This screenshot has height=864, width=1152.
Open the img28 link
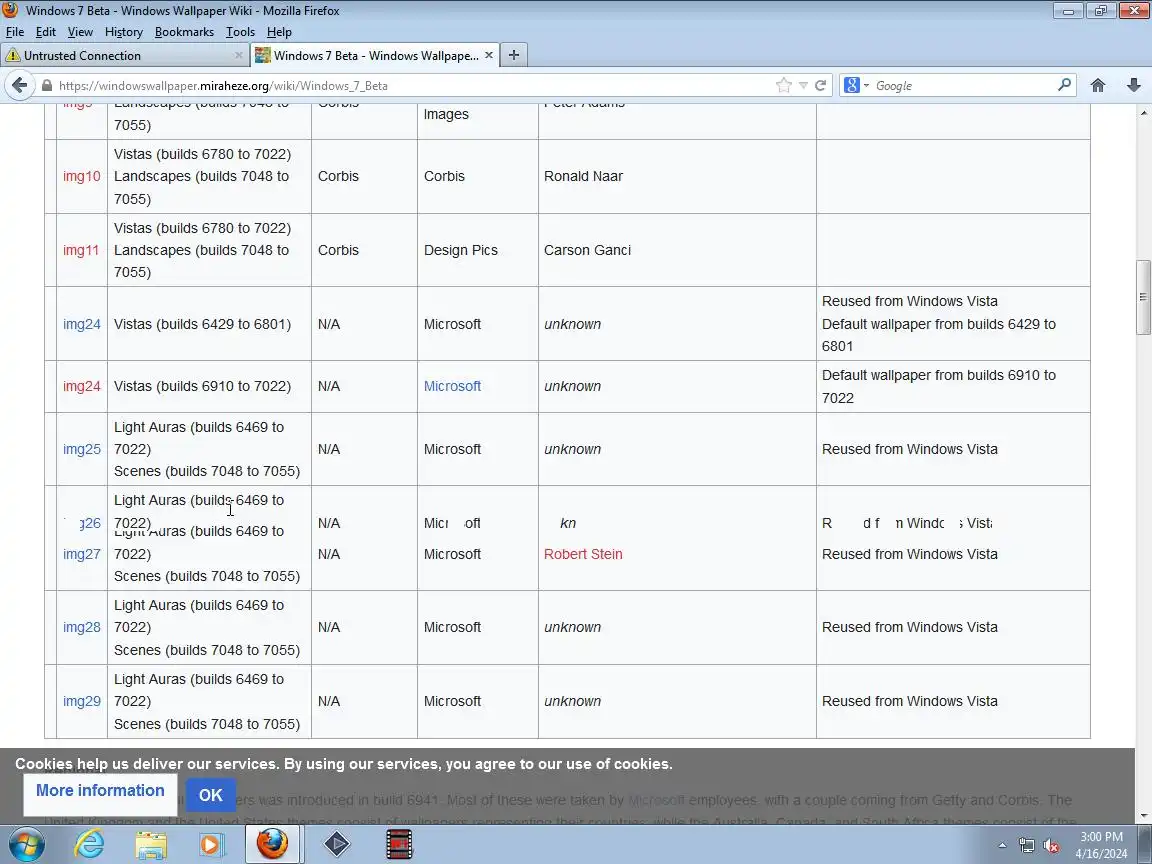coord(82,627)
